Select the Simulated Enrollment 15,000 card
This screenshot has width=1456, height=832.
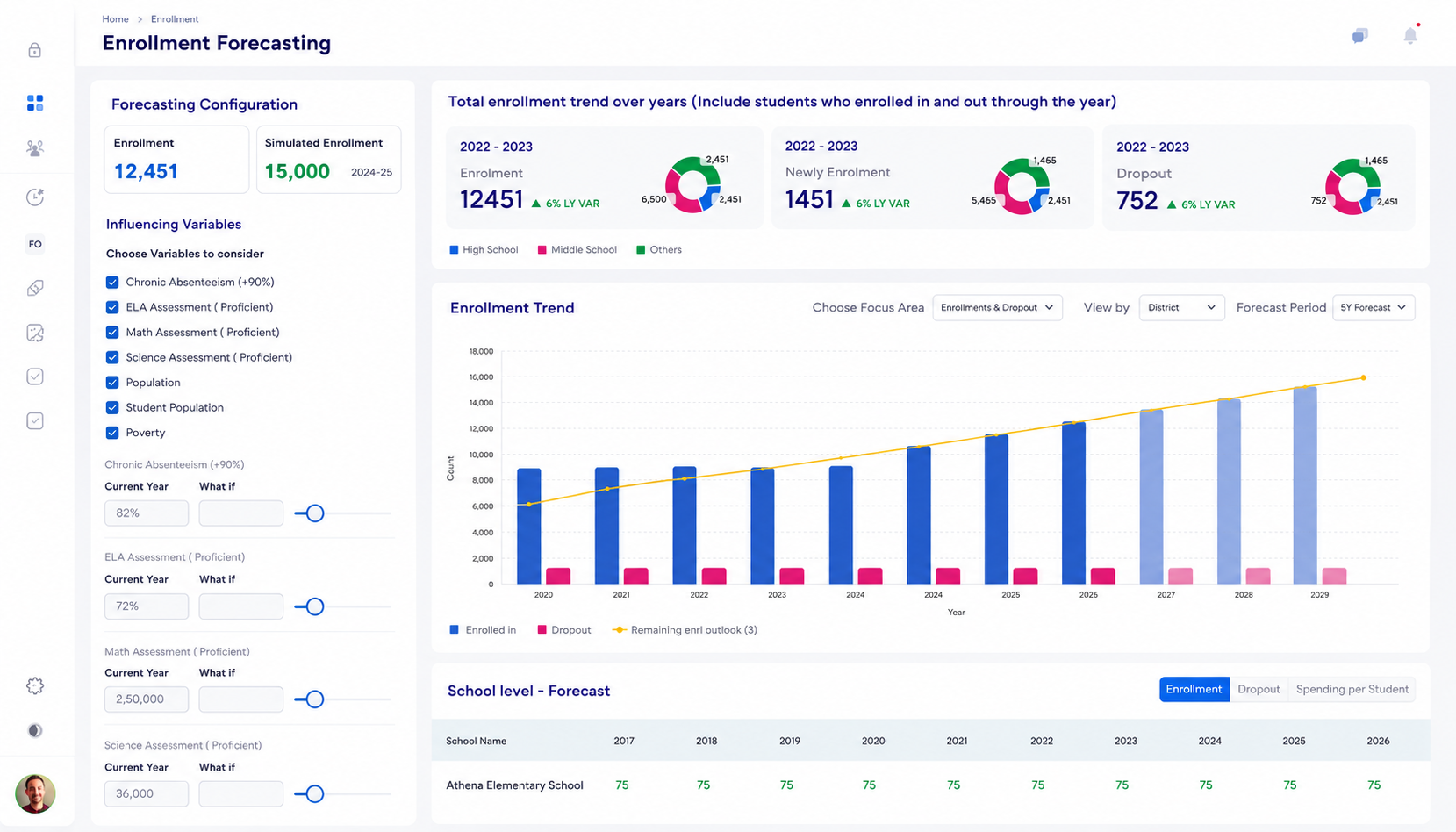click(328, 159)
